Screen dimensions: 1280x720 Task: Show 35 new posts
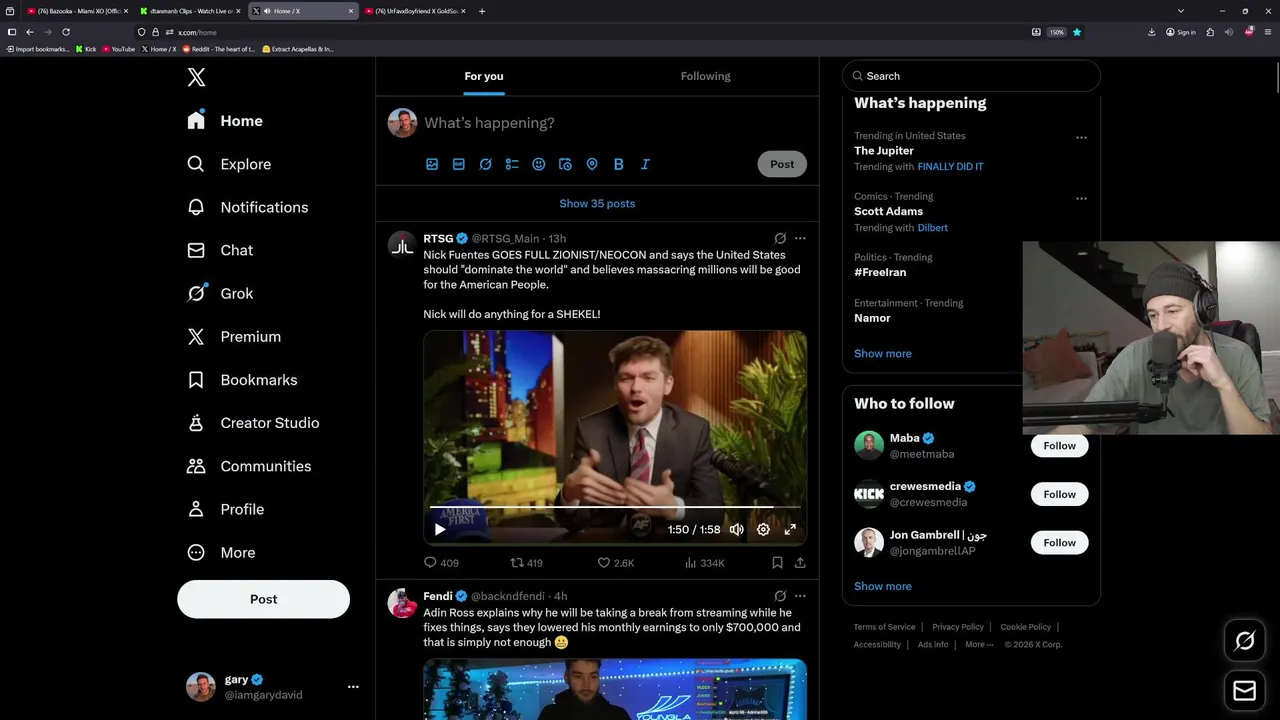tap(597, 203)
